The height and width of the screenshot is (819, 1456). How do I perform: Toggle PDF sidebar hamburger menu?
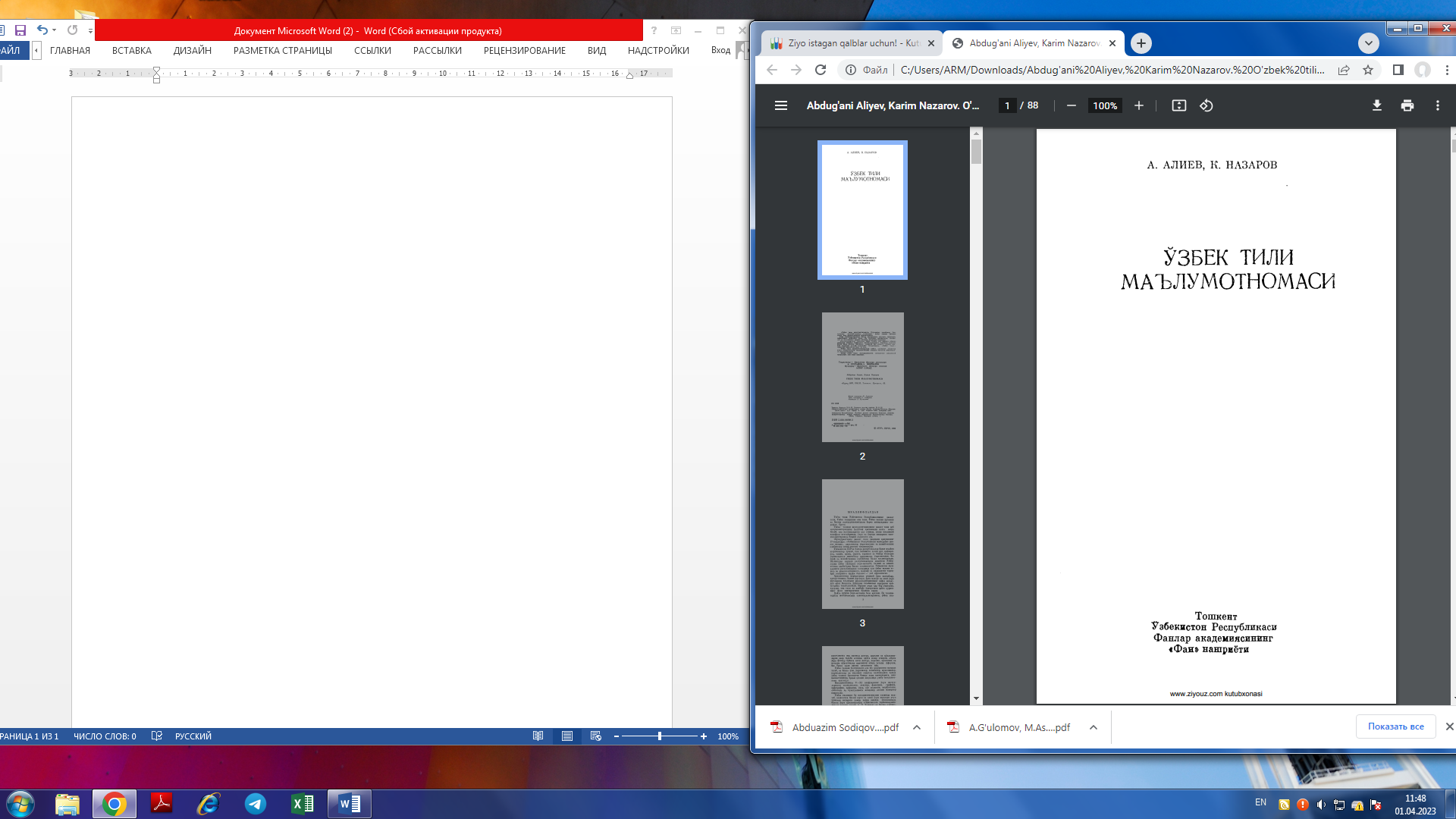pos(781,105)
